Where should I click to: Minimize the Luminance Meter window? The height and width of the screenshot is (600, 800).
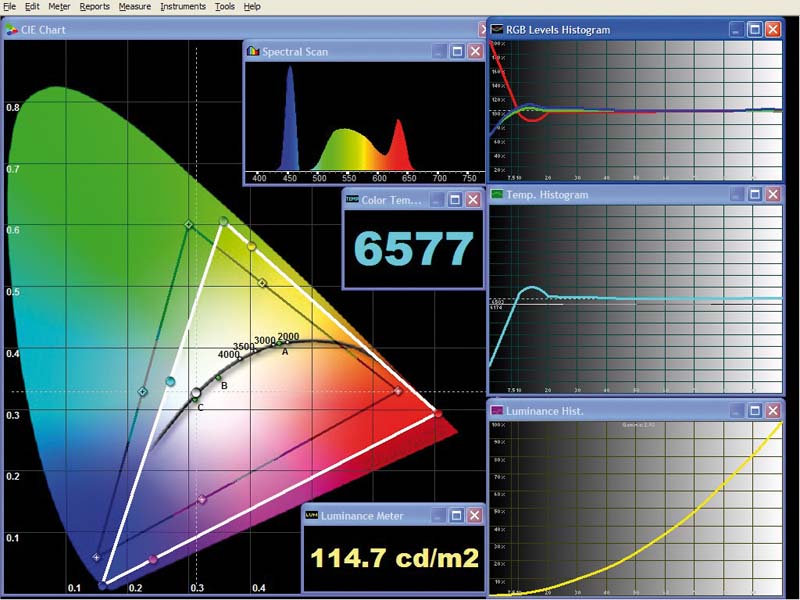pos(438,515)
